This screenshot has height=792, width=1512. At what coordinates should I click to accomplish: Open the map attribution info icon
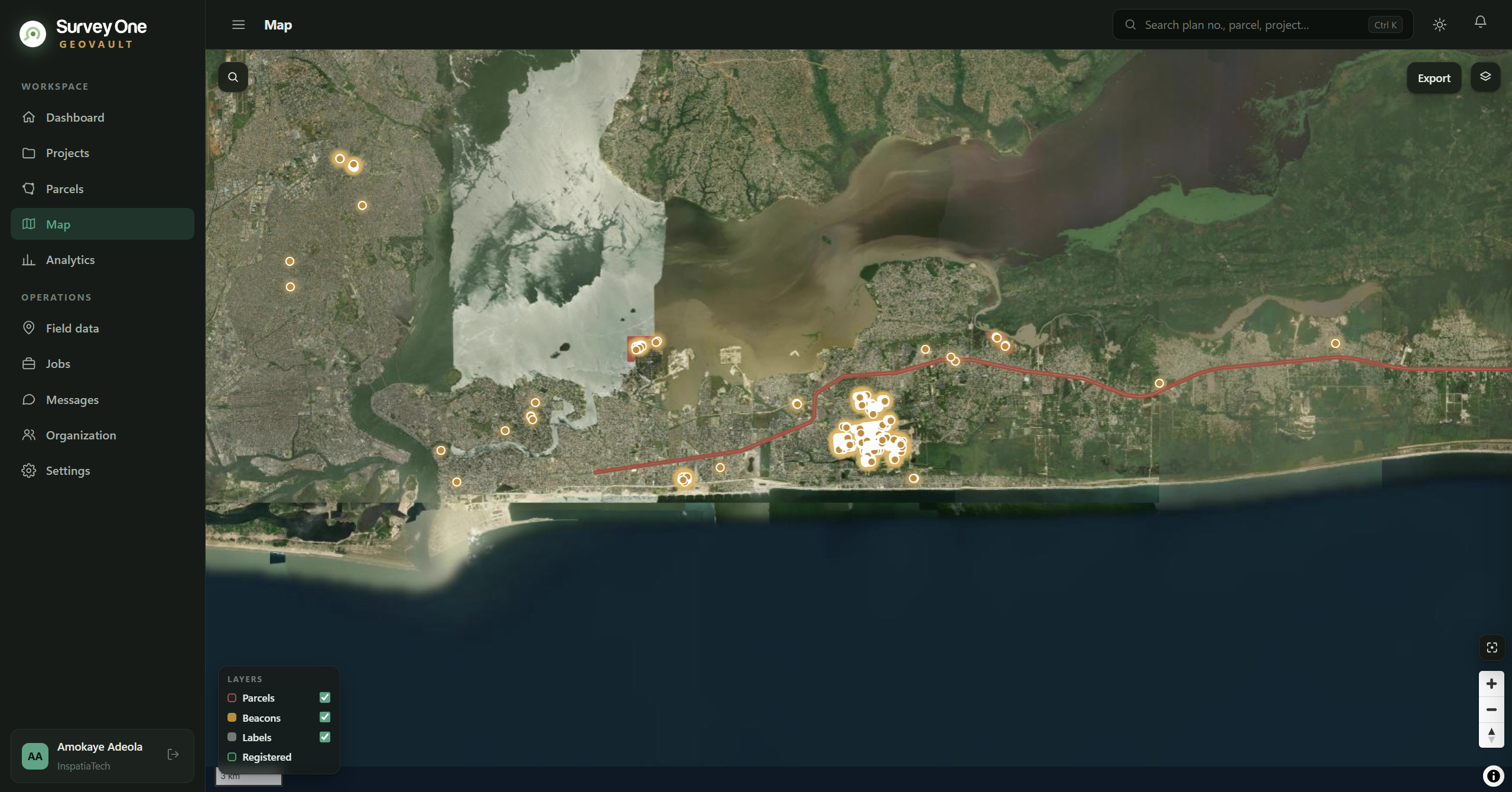(1493, 776)
